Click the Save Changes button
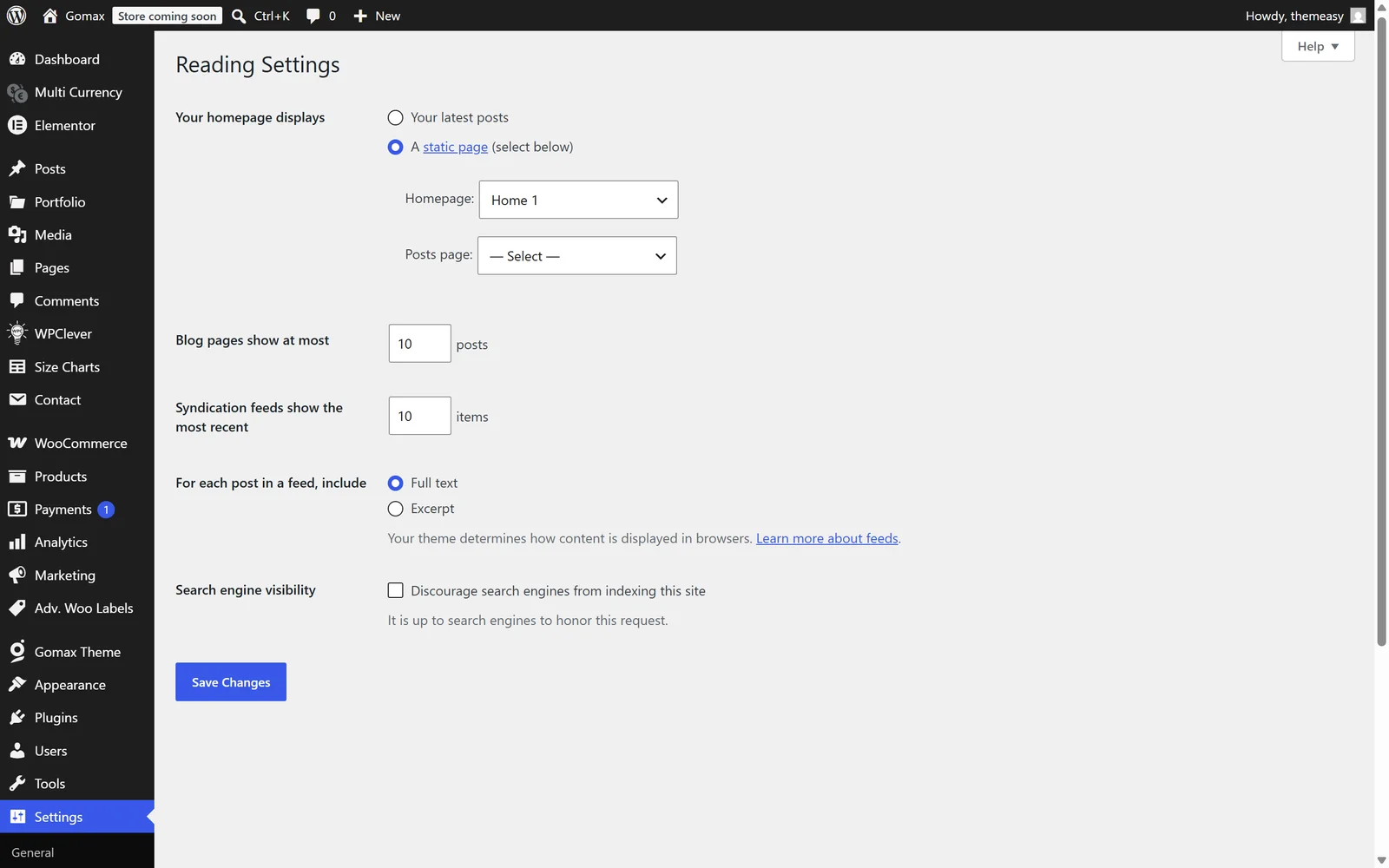 coord(231,682)
